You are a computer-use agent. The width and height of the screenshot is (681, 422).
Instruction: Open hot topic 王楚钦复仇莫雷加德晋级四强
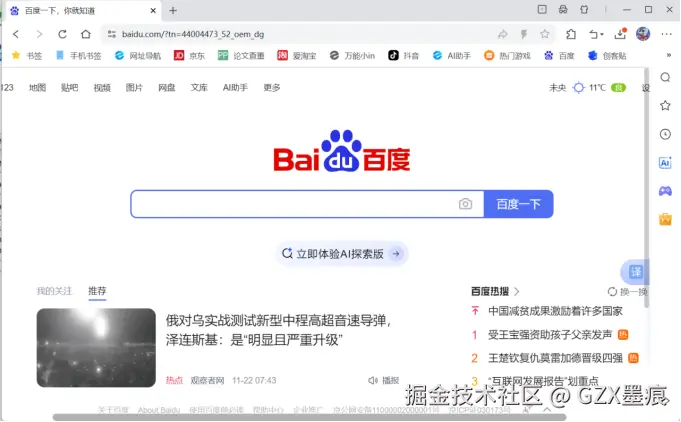point(555,358)
